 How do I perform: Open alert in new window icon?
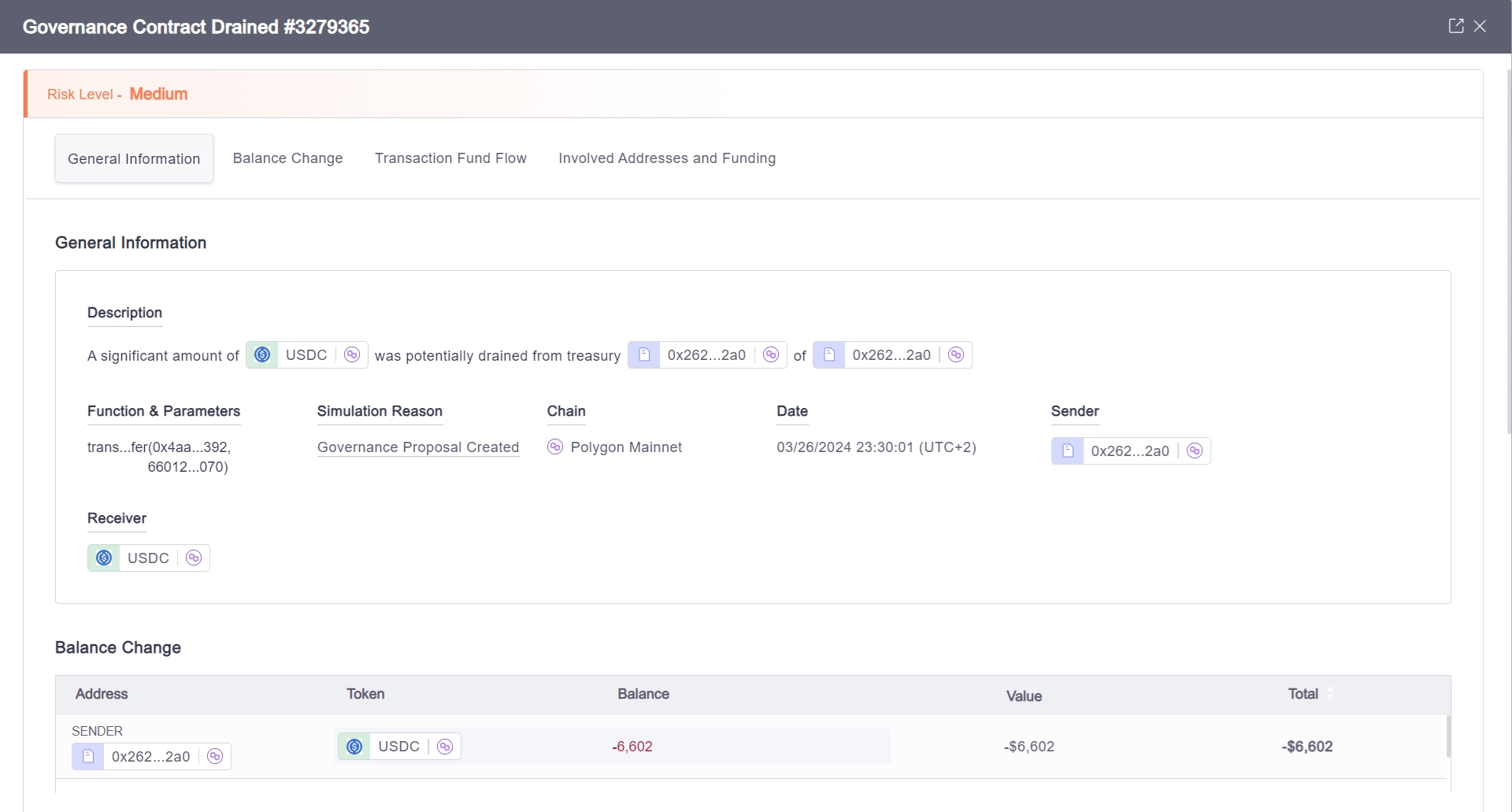[x=1456, y=26]
